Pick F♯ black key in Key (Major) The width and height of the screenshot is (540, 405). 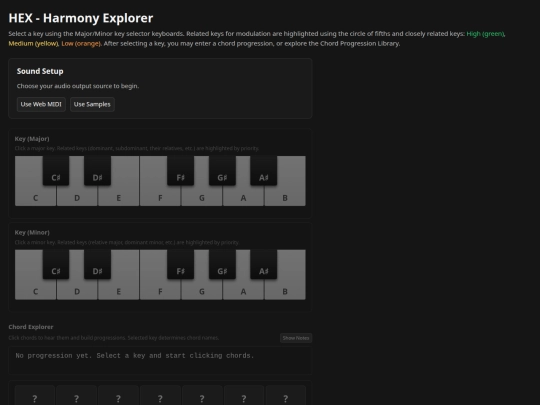click(x=180, y=171)
